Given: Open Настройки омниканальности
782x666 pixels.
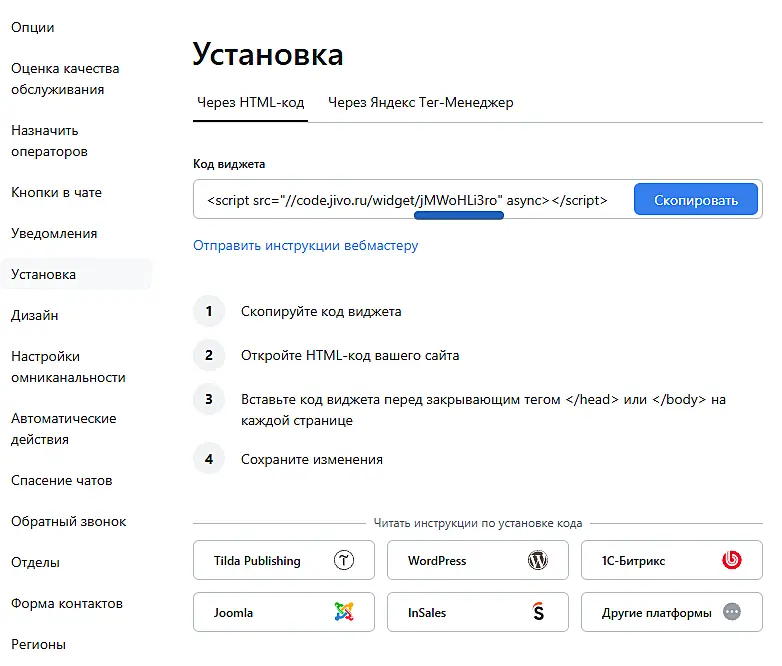Looking at the screenshot, I should (x=68, y=367).
